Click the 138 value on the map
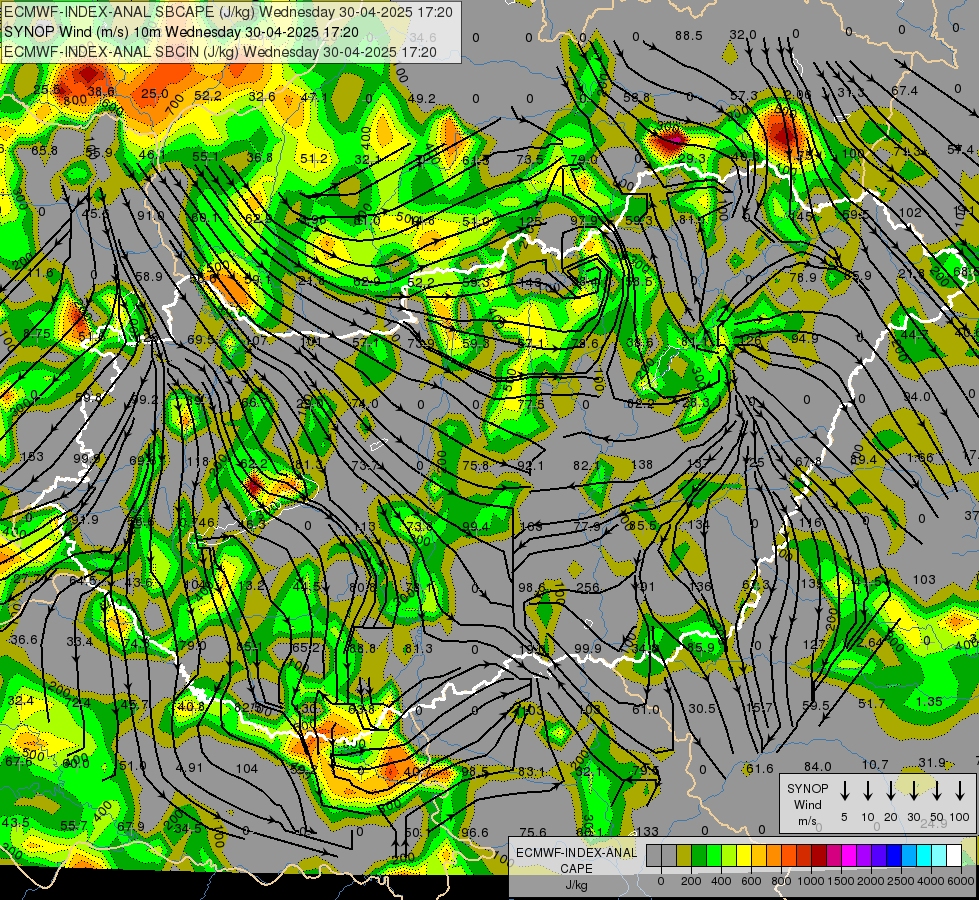The width and height of the screenshot is (979, 900). pos(642,464)
